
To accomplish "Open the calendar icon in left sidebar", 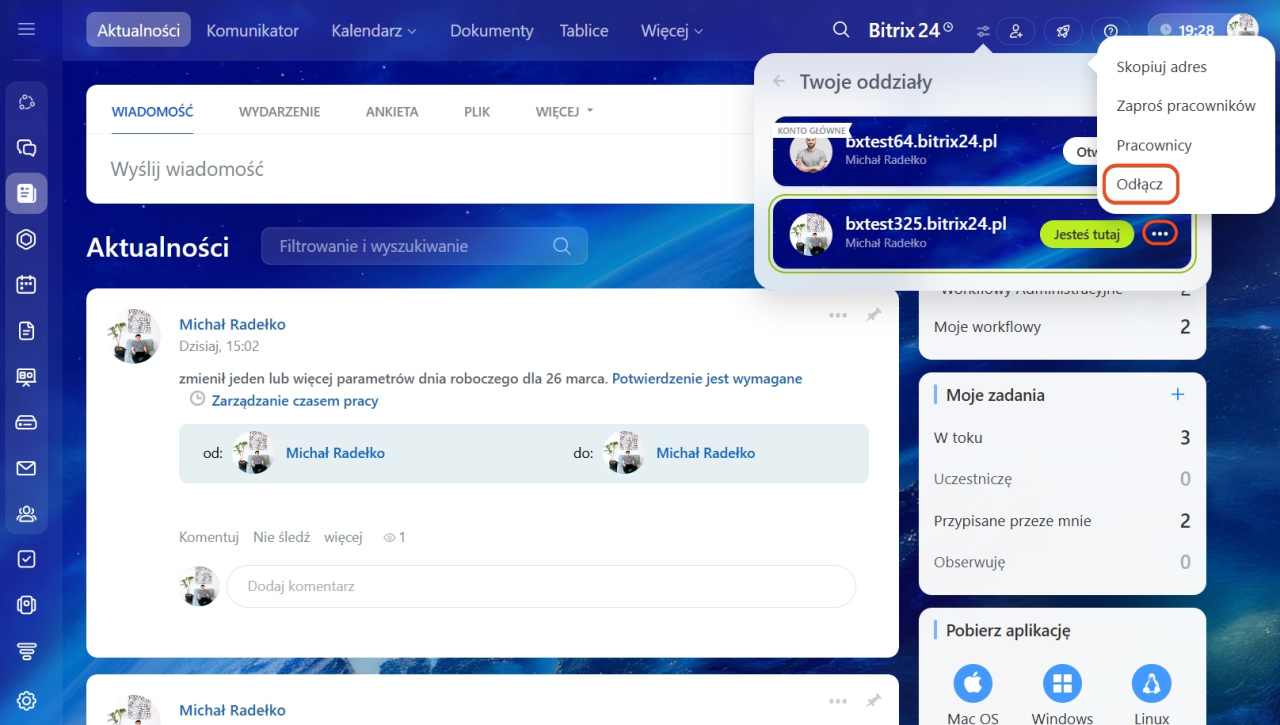I will click(27, 285).
